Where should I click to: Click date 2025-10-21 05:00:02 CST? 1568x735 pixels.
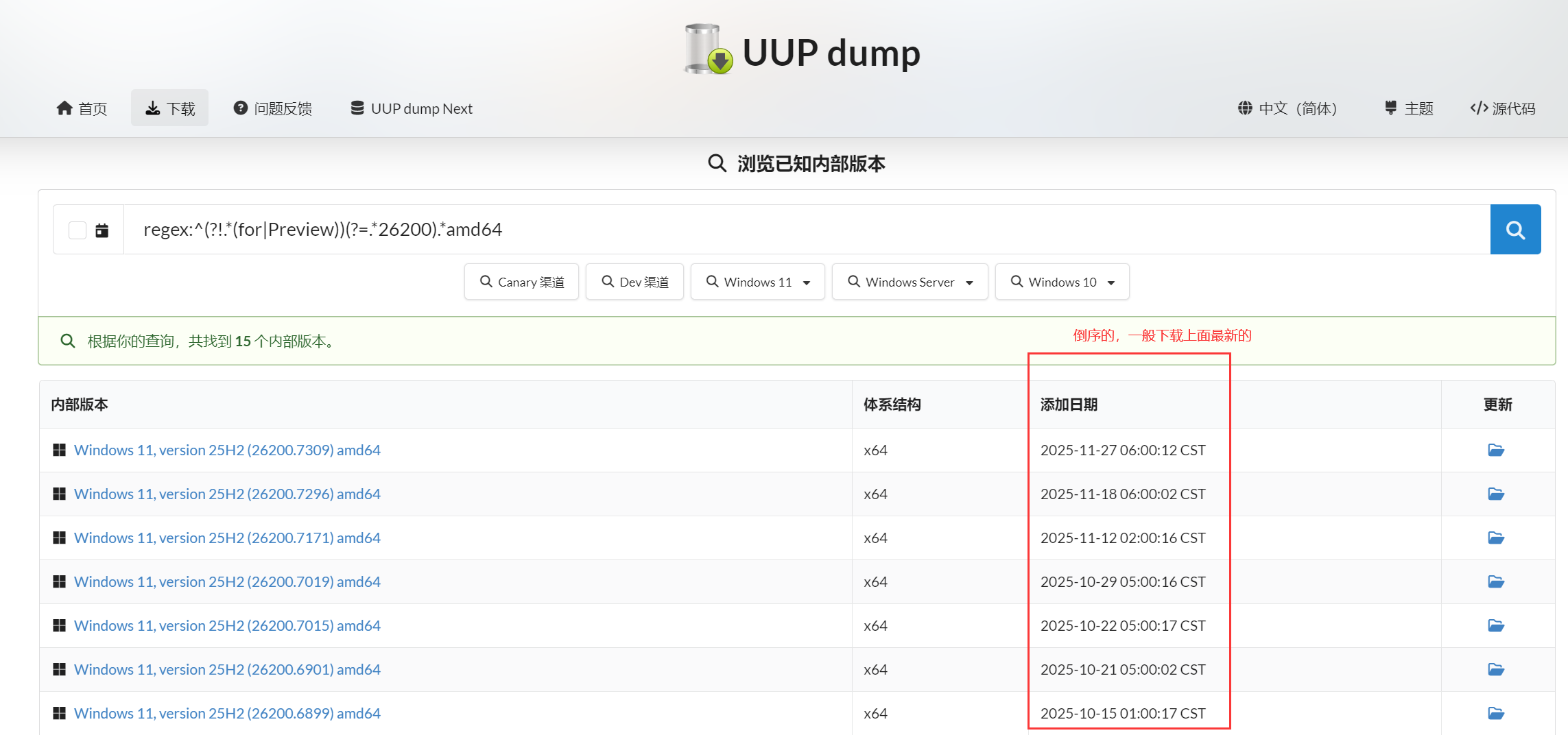pos(1123,670)
